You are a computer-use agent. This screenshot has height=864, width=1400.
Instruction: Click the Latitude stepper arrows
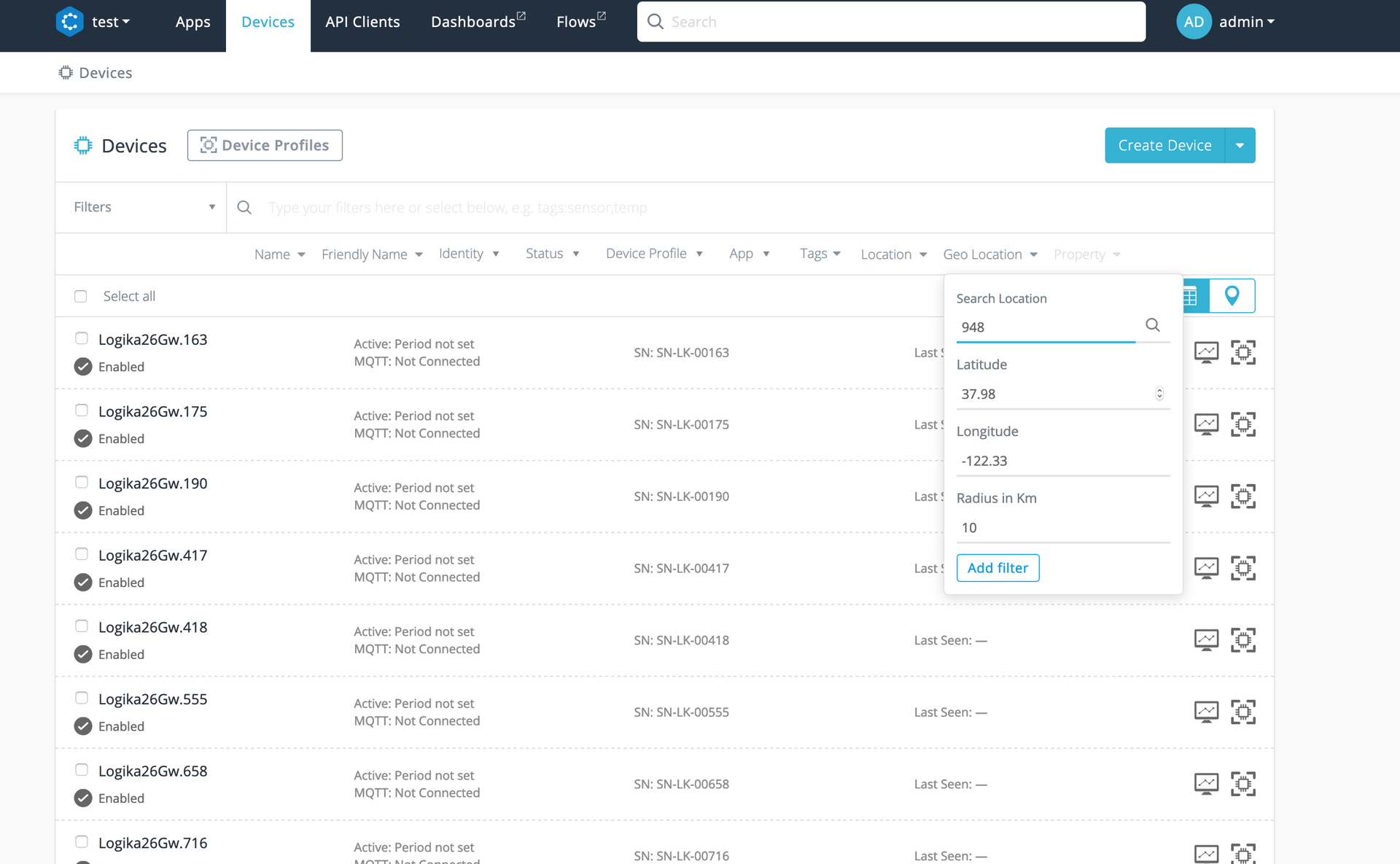coord(1159,394)
